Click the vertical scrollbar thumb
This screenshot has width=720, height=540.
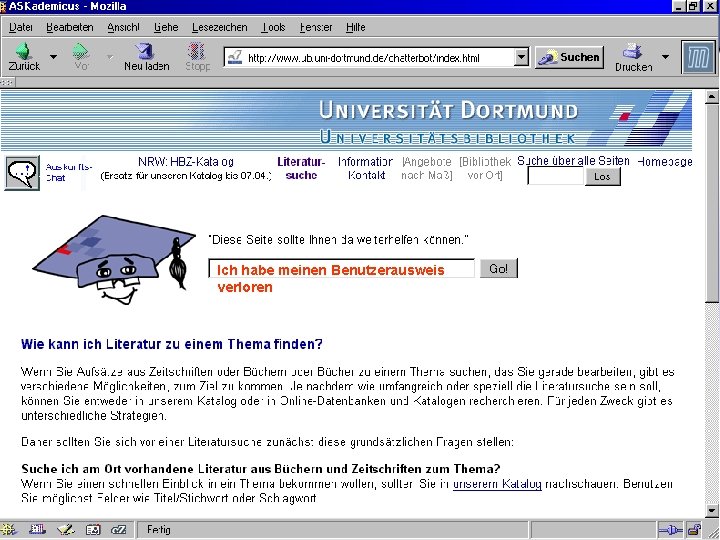tap(712, 202)
